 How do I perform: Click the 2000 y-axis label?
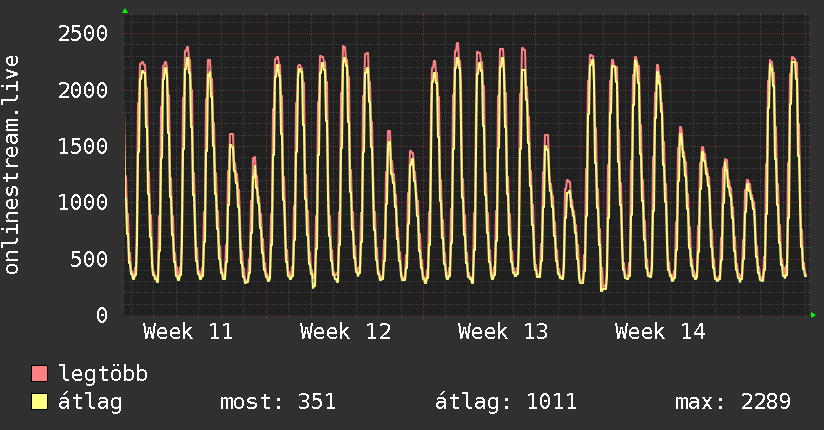tap(83, 90)
